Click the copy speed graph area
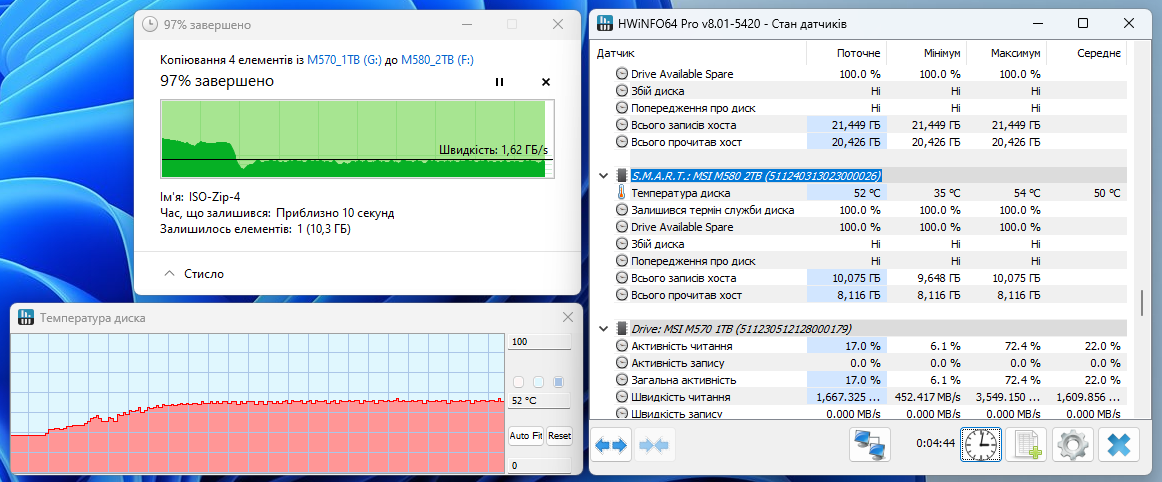 (x=357, y=139)
